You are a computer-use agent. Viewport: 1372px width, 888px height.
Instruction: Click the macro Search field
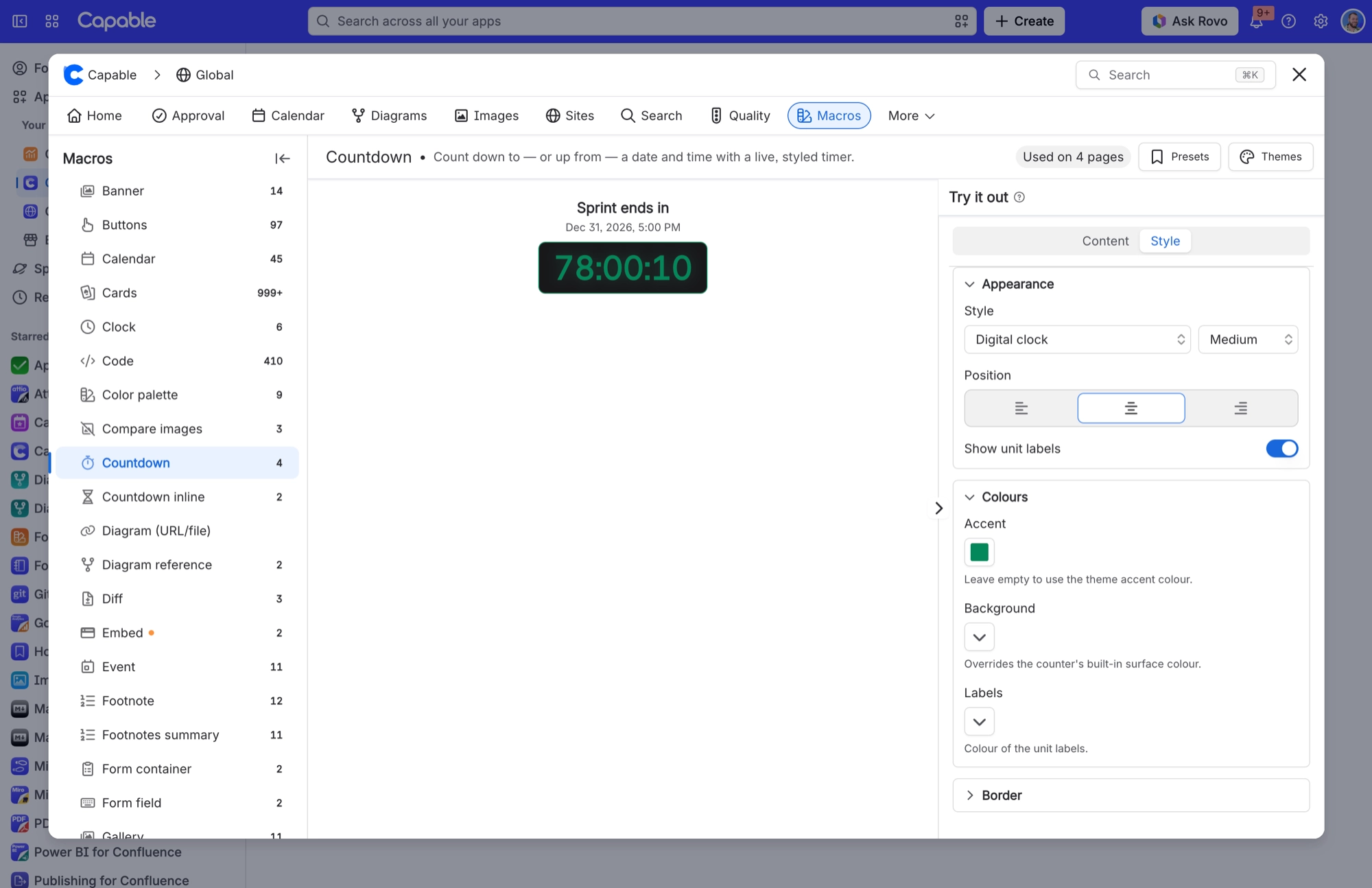click(x=1175, y=75)
